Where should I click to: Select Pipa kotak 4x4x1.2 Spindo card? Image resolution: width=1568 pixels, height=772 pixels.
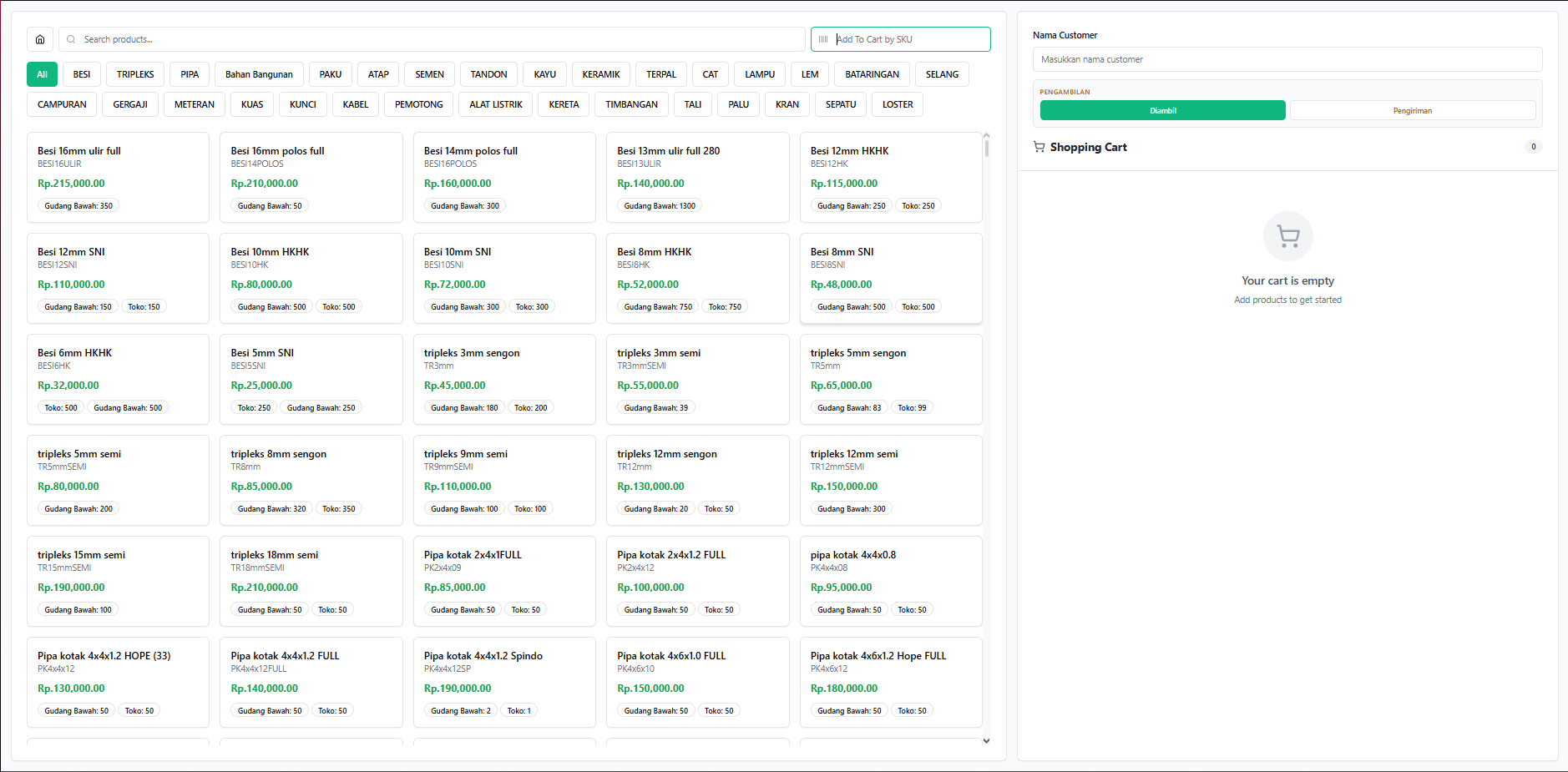click(504, 682)
